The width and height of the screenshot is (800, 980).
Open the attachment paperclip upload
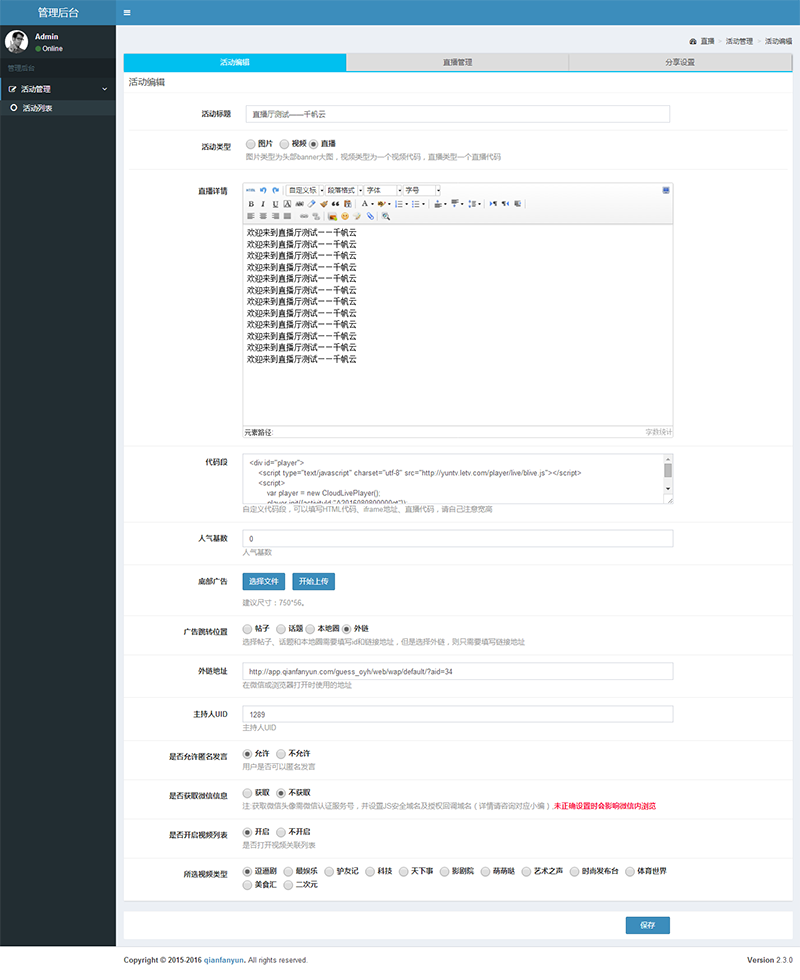tap(370, 216)
